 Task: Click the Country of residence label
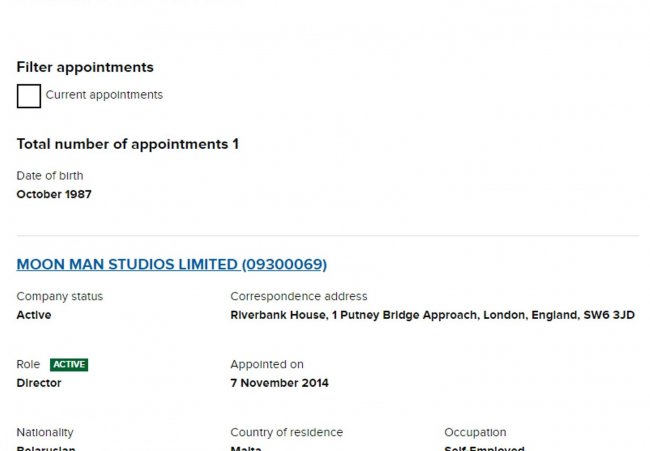point(286,433)
